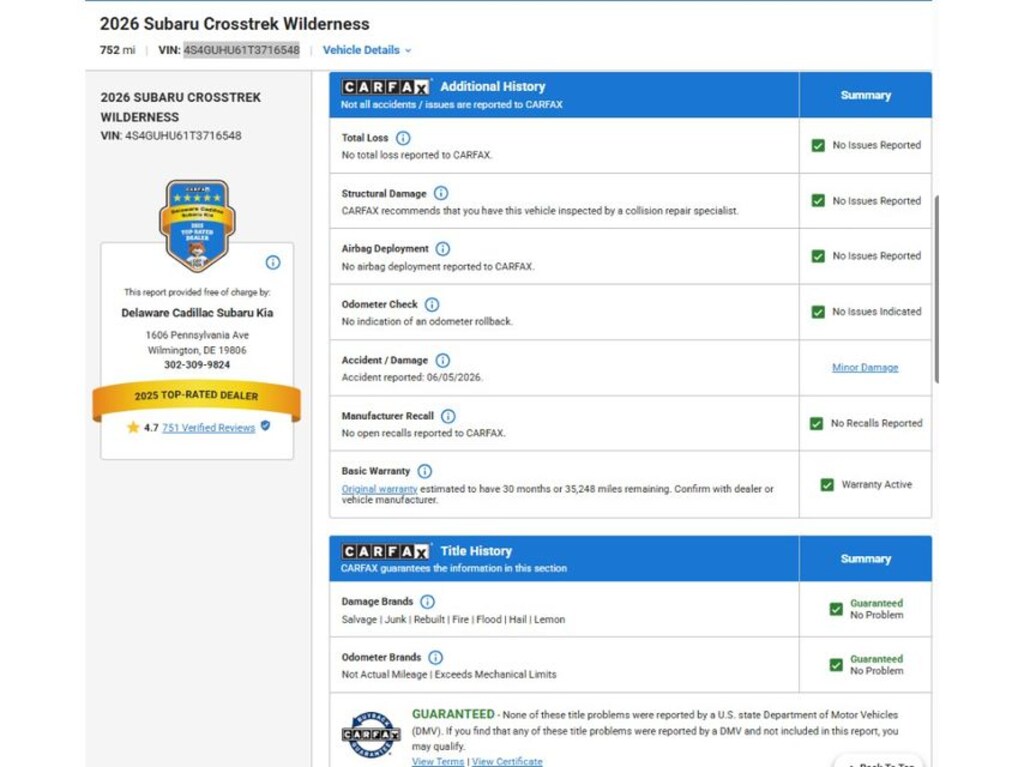The width and height of the screenshot is (1024, 767).
Task: Open the Damage Brands info icon
Action: [x=427, y=602]
